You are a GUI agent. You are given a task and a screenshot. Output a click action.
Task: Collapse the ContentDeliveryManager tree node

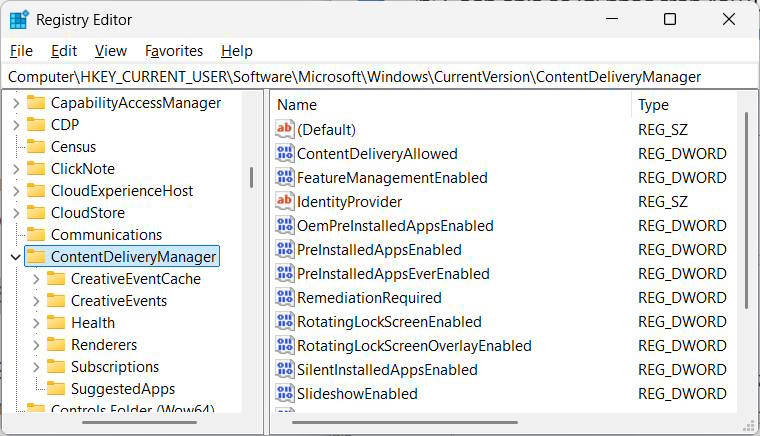pyautogui.click(x=16, y=257)
